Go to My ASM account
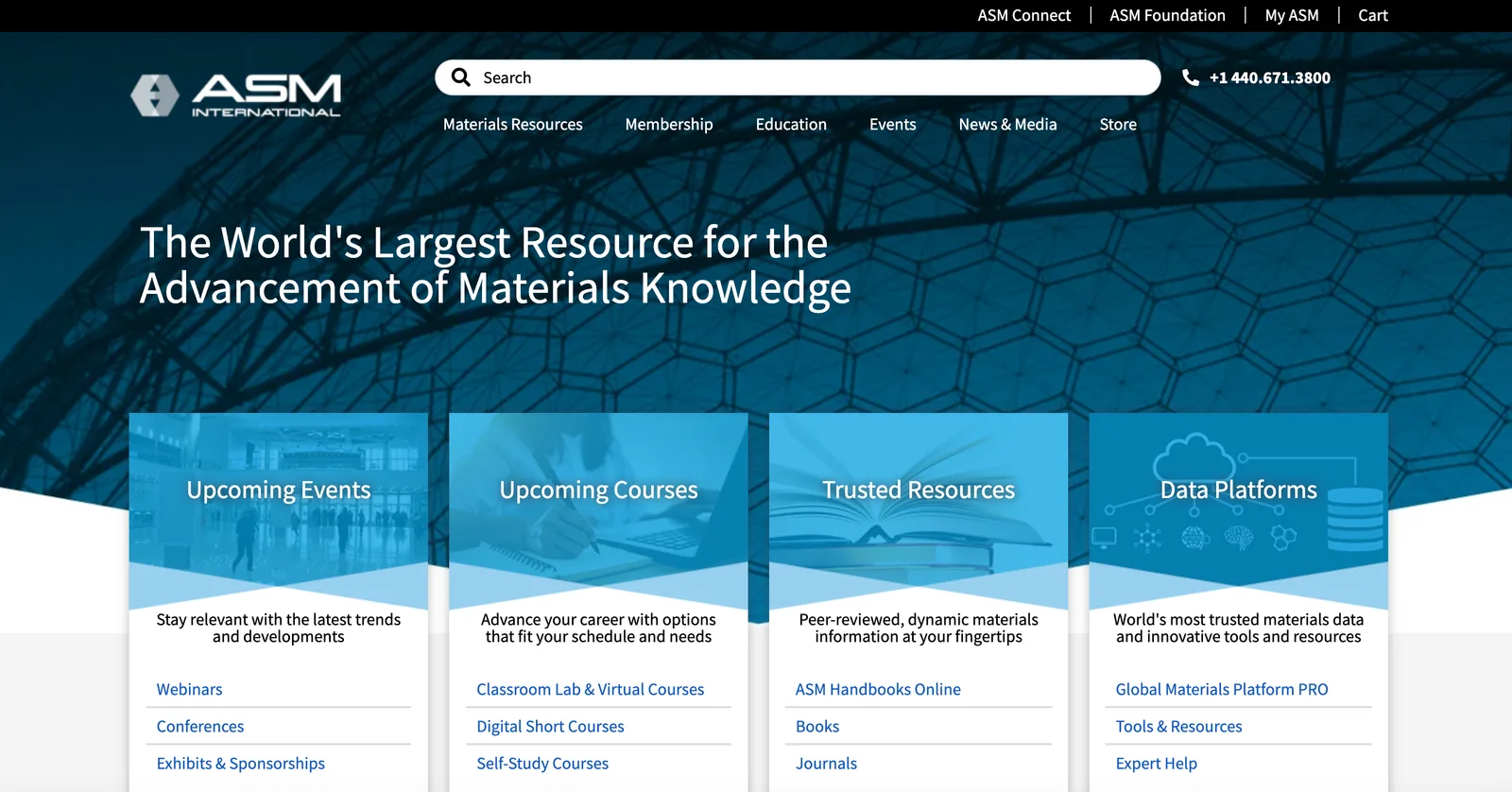 click(x=1292, y=15)
